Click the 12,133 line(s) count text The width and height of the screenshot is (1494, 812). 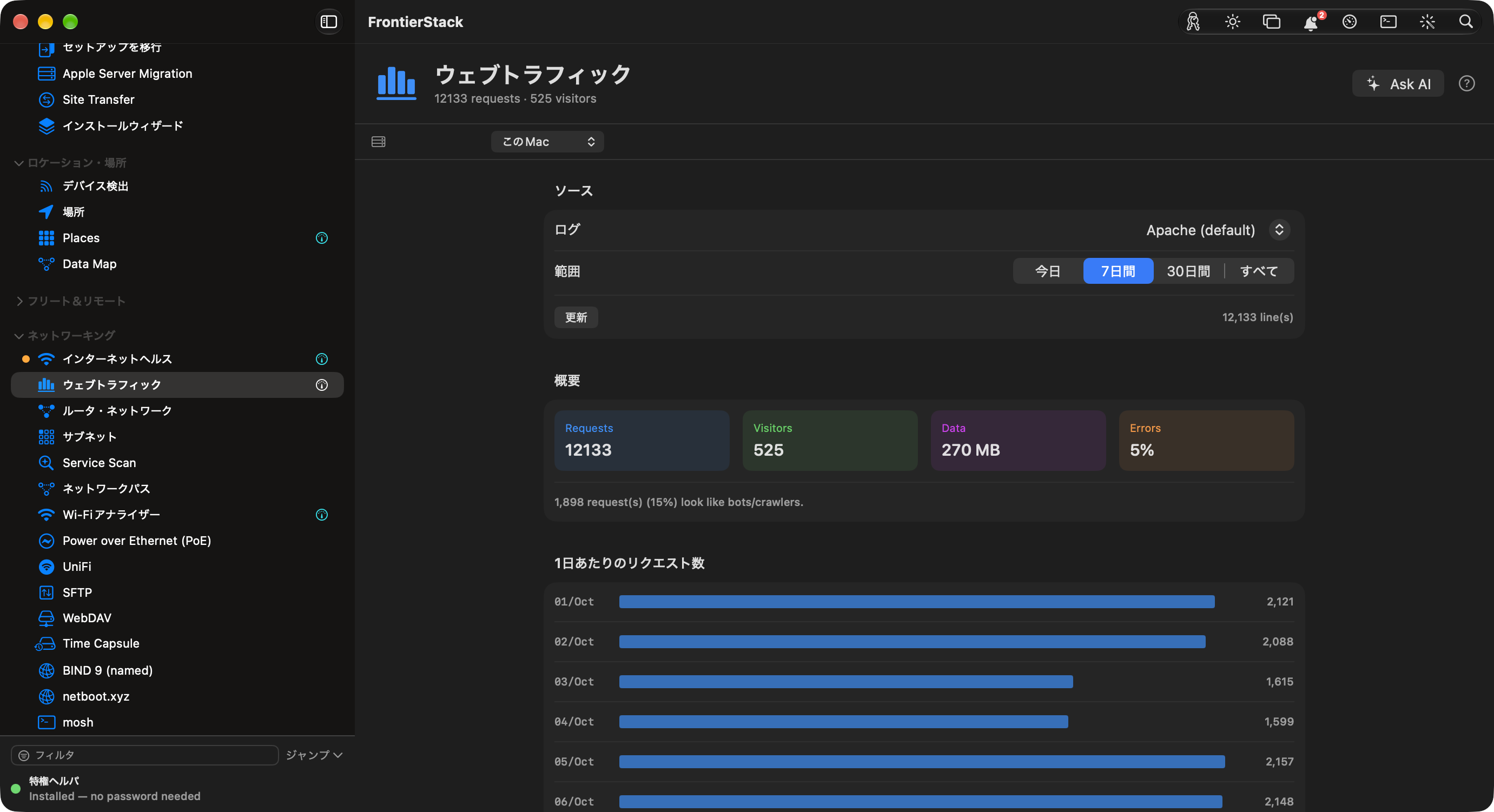click(1258, 318)
